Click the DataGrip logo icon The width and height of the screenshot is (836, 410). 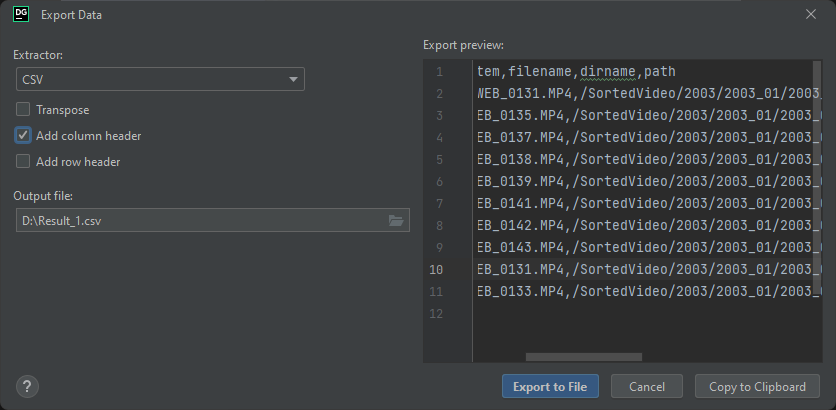(21, 14)
